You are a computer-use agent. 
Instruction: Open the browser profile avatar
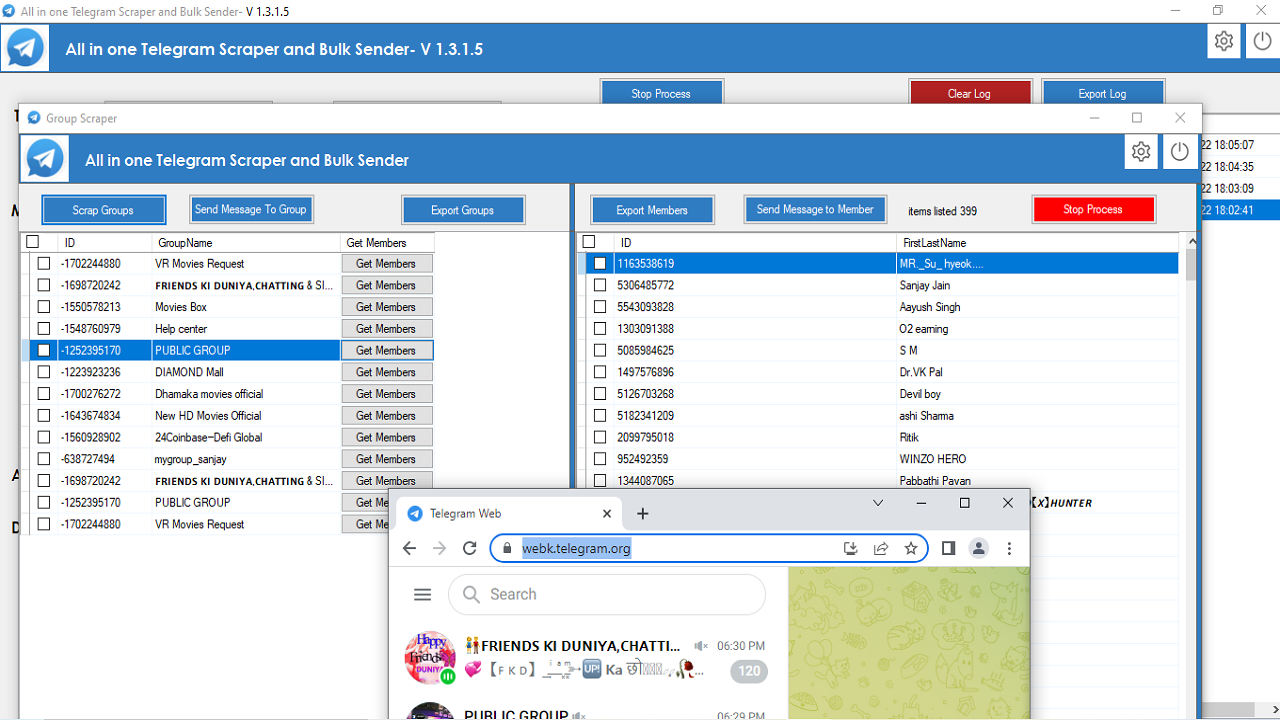pos(979,548)
